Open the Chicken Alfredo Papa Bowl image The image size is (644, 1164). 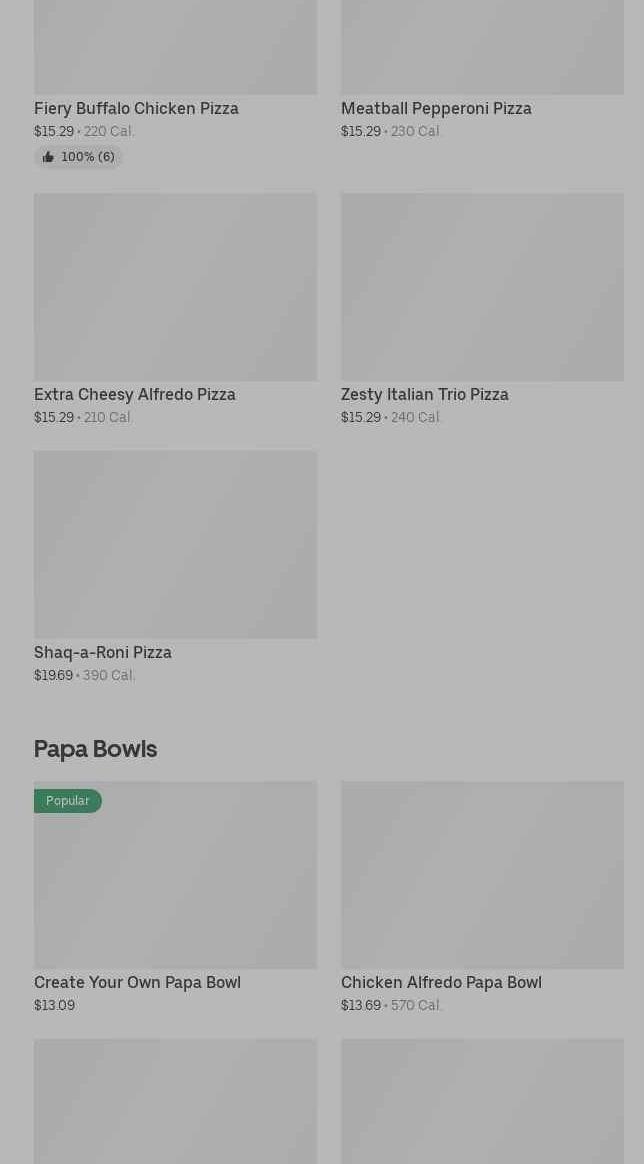point(482,874)
